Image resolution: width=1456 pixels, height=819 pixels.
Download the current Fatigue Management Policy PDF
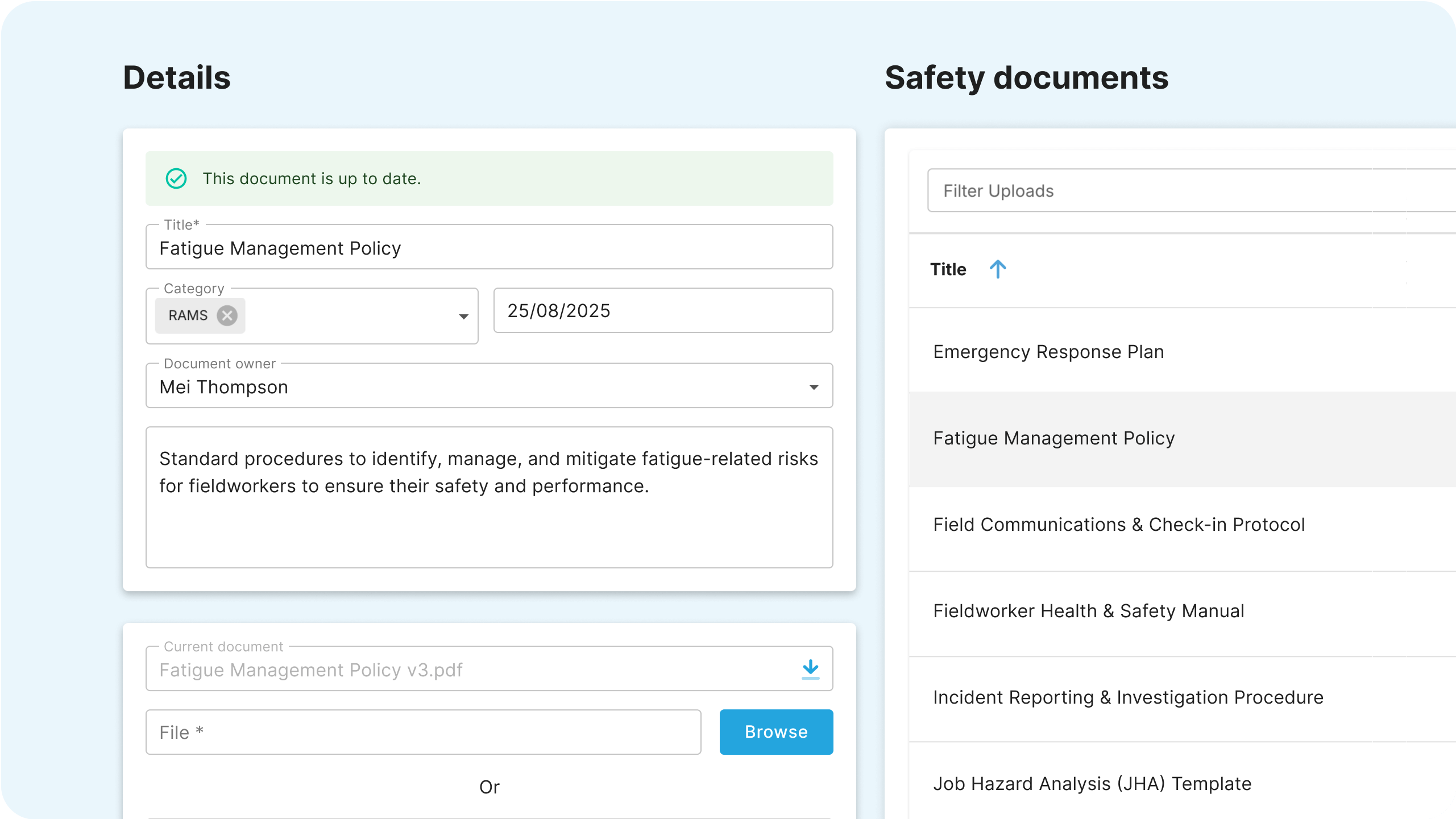coord(810,669)
